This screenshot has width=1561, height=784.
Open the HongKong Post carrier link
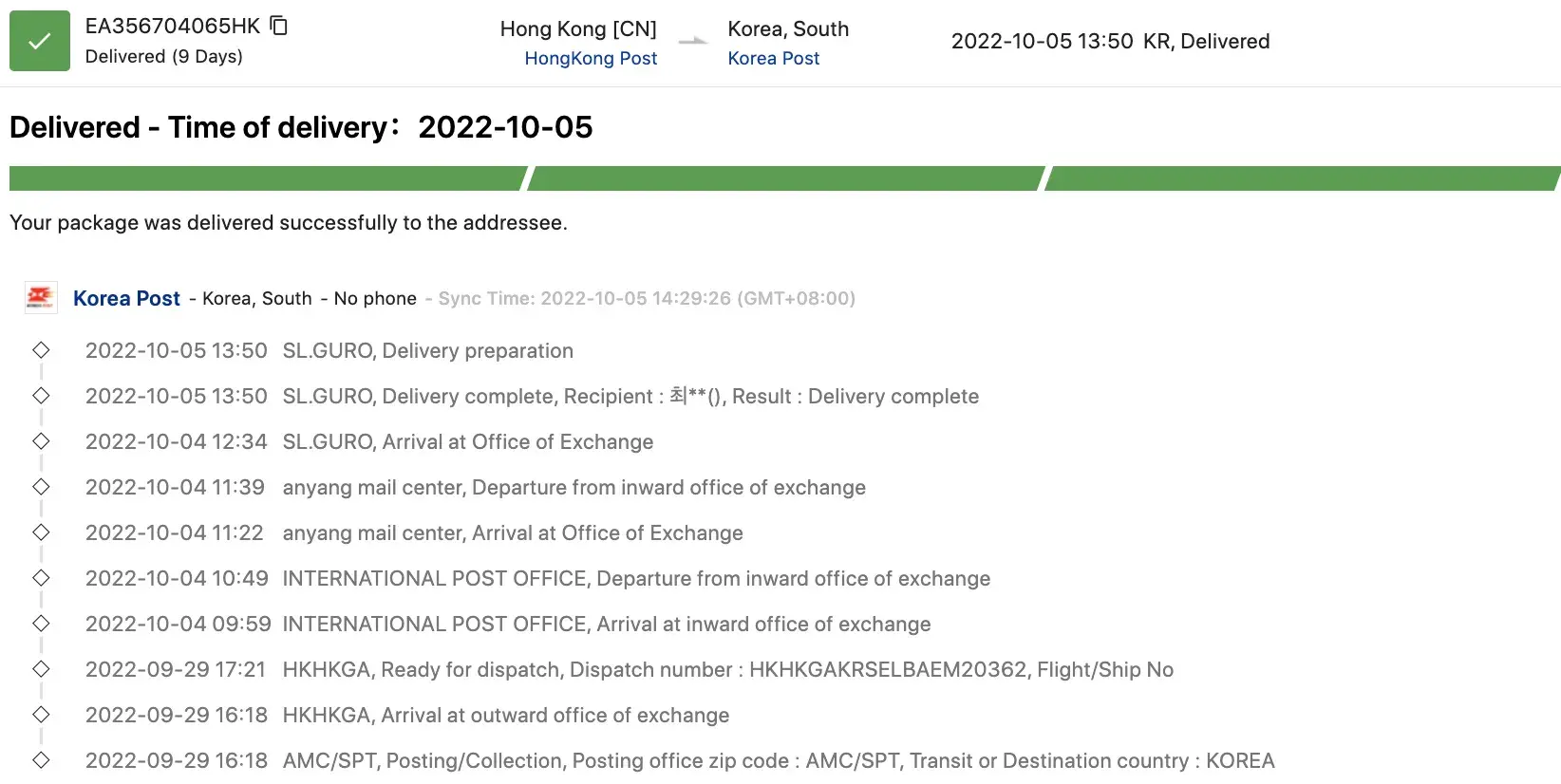coord(591,58)
